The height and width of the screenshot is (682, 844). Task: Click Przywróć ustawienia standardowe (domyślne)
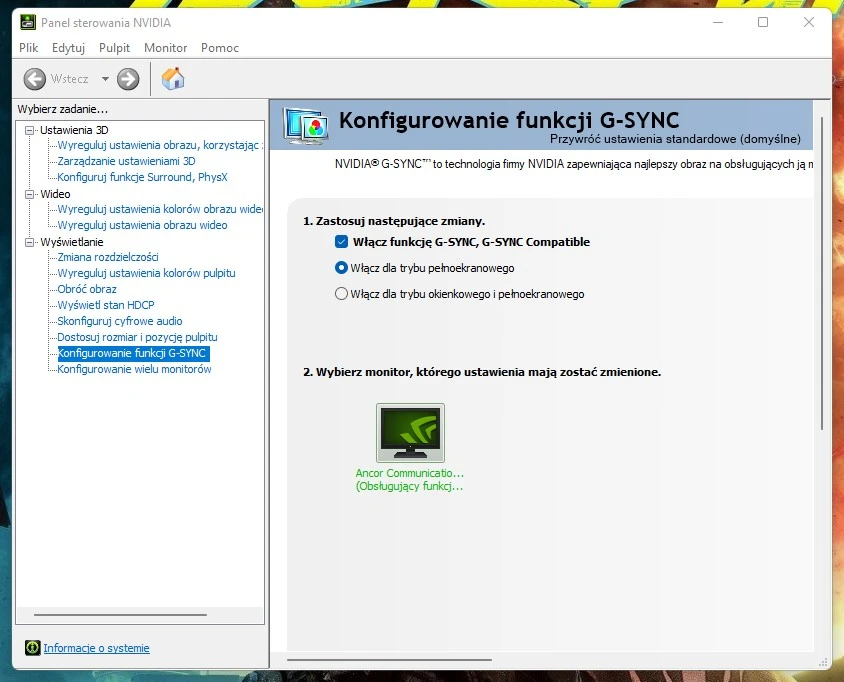pyautogui.click(x=675, y=139)
